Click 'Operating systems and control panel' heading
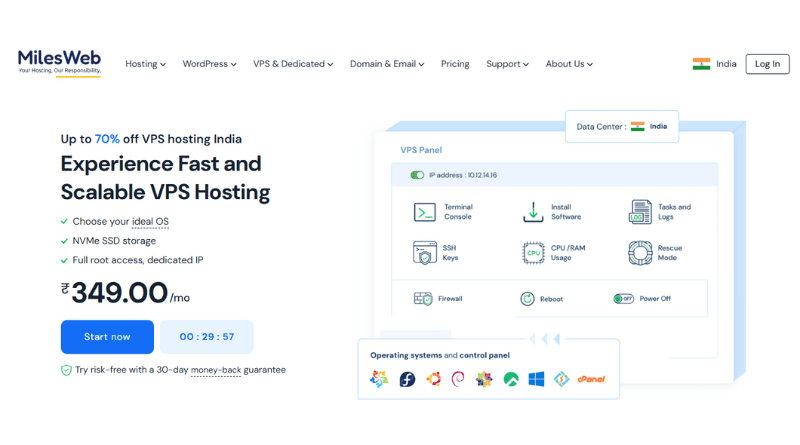The width and height of the screenshot is (800, 445). (x=440, y=355)
